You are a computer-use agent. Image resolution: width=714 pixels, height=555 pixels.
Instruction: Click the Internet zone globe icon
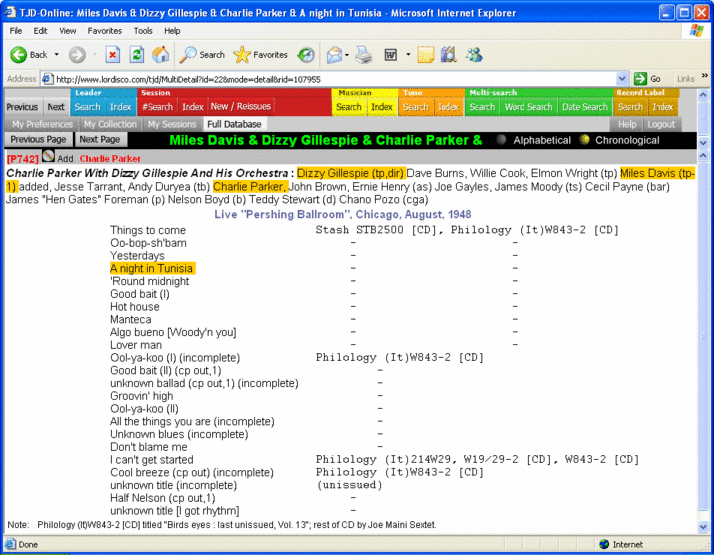coord(604,544)
